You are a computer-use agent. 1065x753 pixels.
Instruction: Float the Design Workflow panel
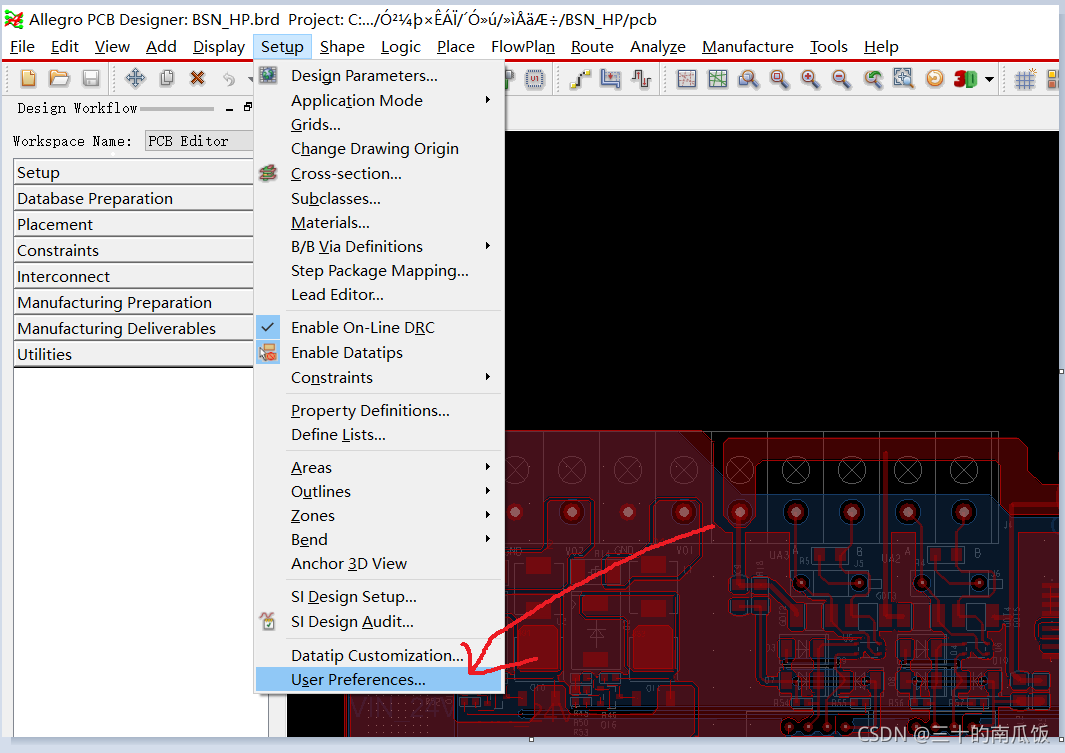point(247,107)
